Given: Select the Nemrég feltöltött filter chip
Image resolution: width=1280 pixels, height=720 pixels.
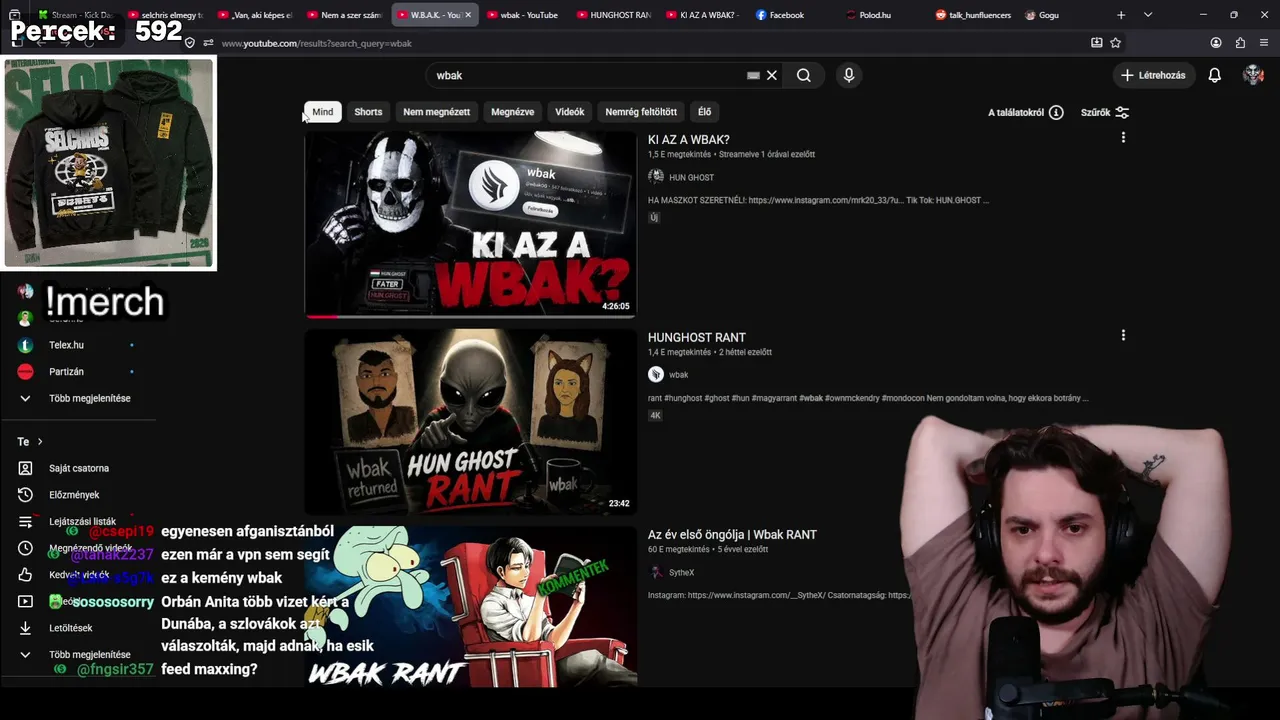Looking at the screenshot, I should point(641,112).
